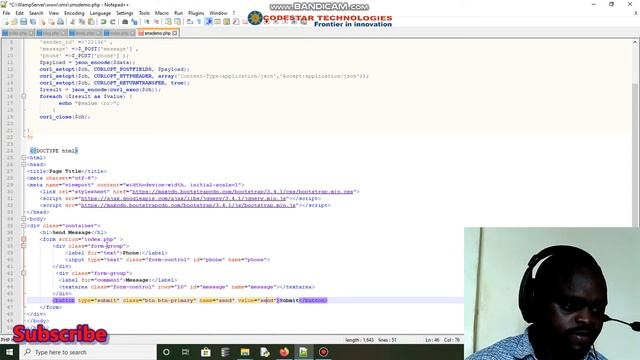Click the Print toolbar icon
The width and height of the screenshot is (640, 360).
pos(60,22)
